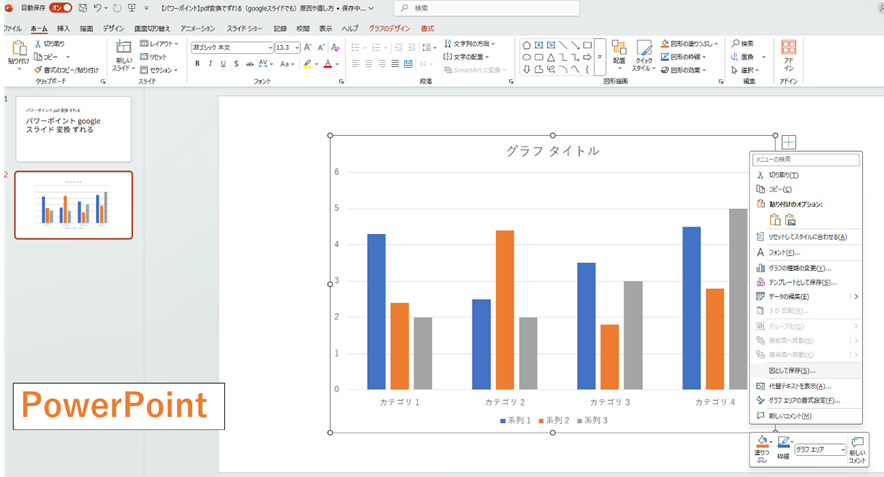Expand the font size dropdown

click(296, 48)
